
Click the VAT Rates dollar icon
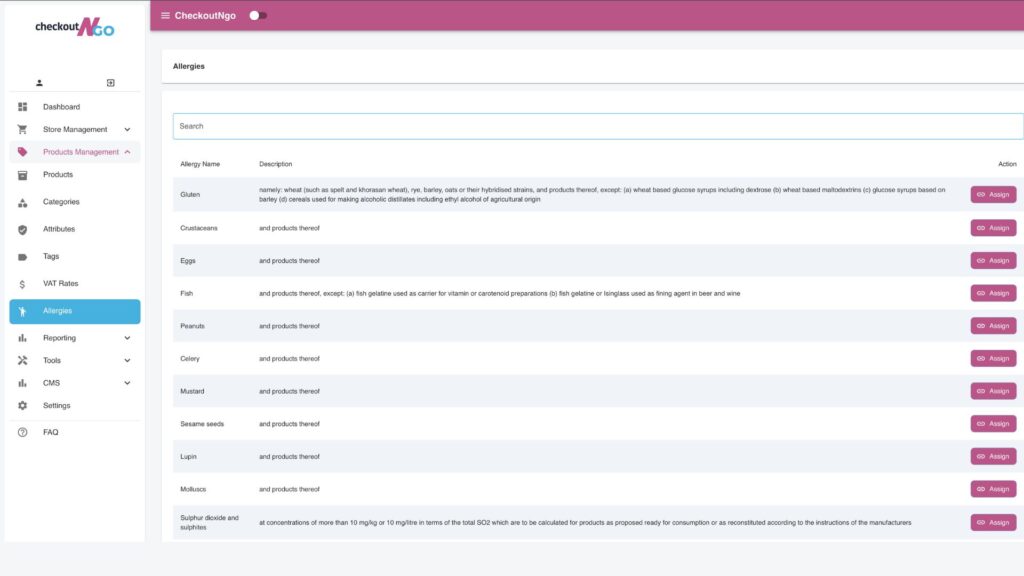(23, 284)
